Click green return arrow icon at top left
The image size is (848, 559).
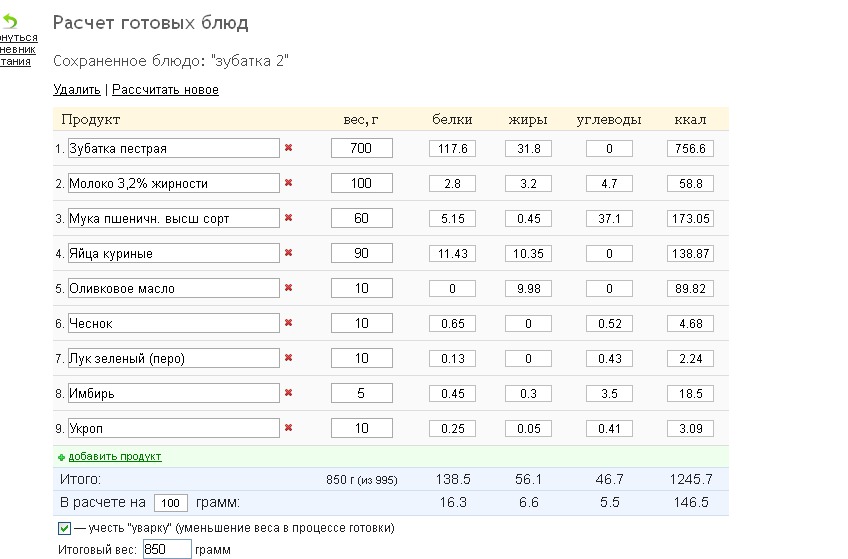(x=10, y=21)
